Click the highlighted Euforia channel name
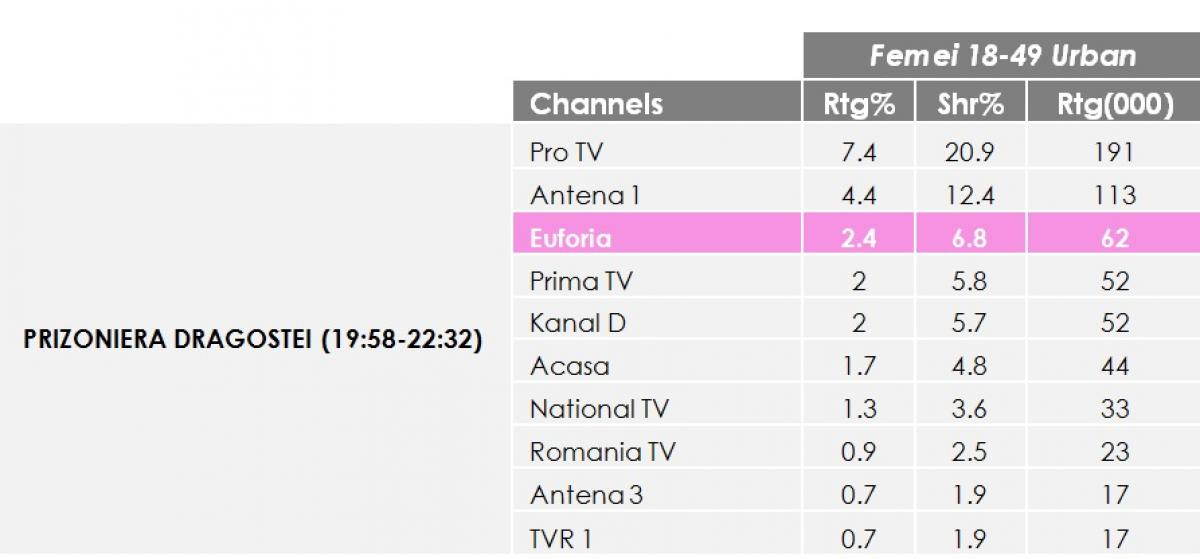Viewport: 1200px width, 559px height. click(570, 238)
